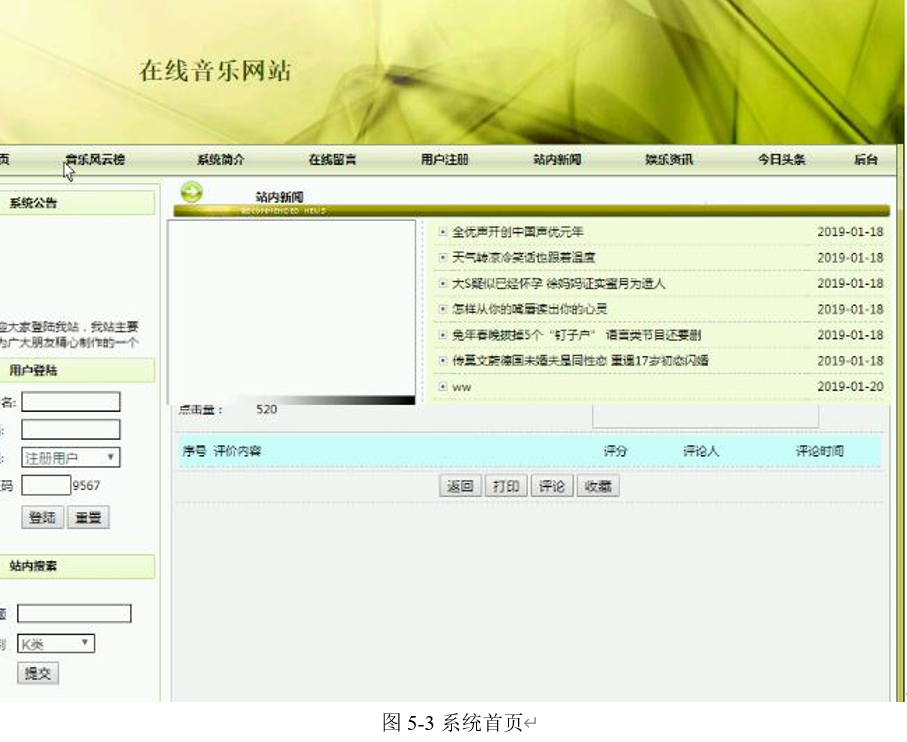Image resolution: width=907 pixels, height=742 pixels.
Task: Click the icon before 怎样从你的嘴唇读出你的心灵
Action: coord(443,310)
